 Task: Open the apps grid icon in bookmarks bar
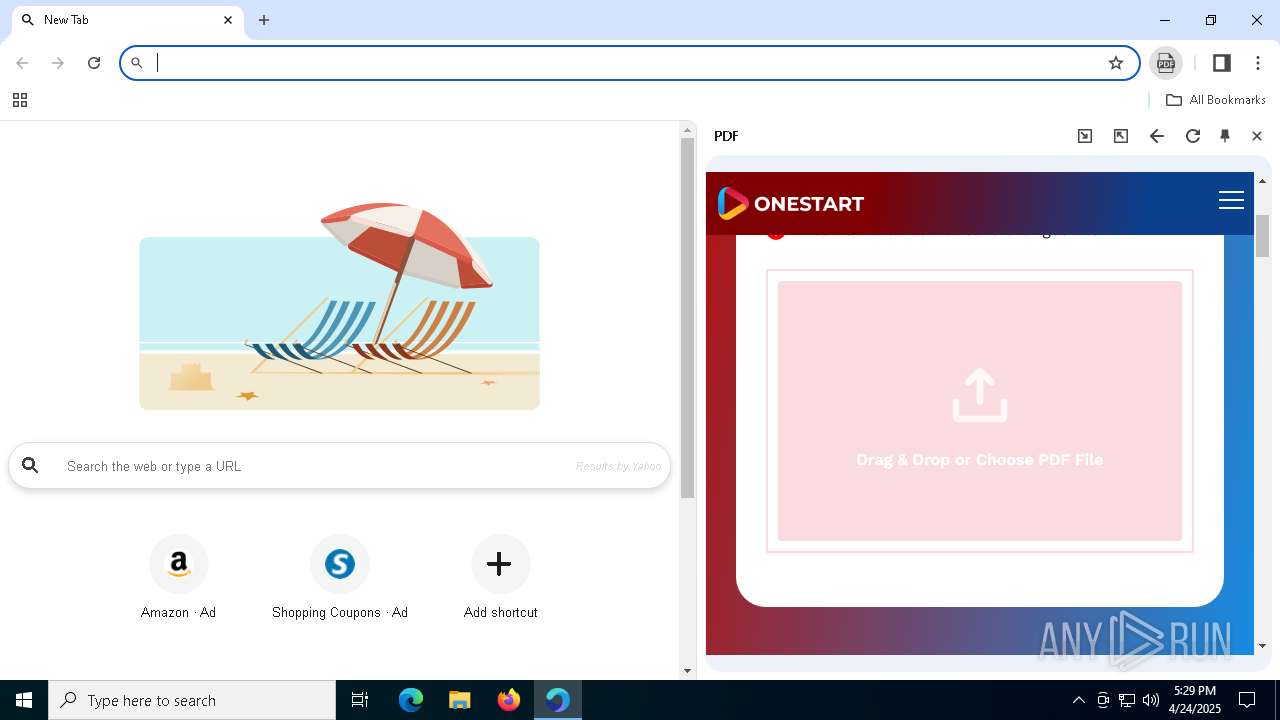pyautogui.click(x=20, y=100)
